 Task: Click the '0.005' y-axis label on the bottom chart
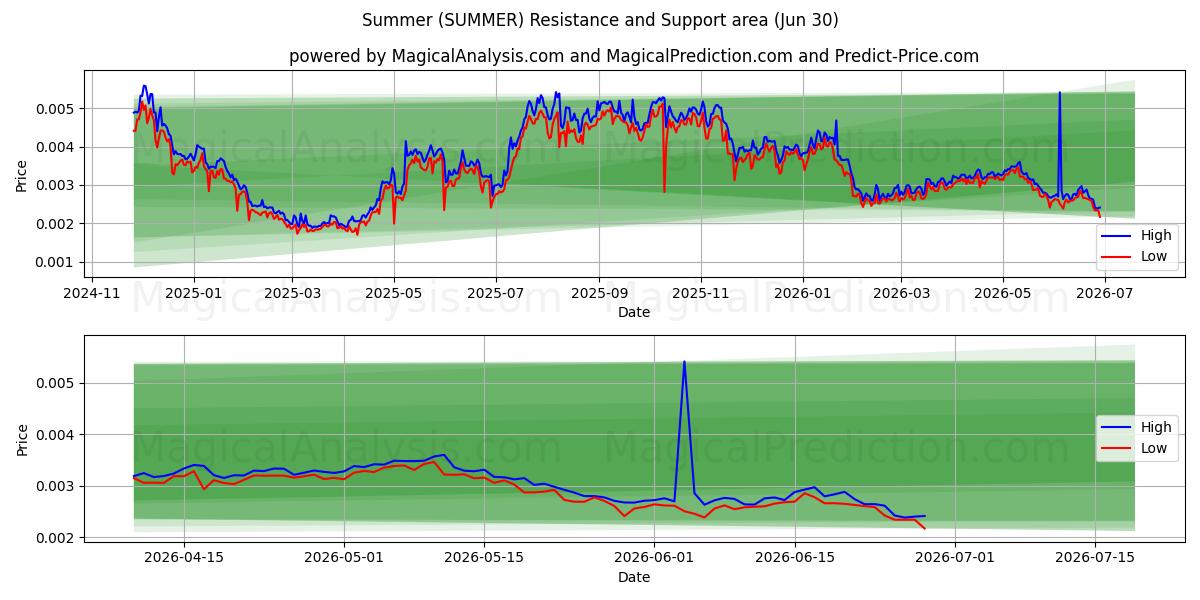coord(57,383)
